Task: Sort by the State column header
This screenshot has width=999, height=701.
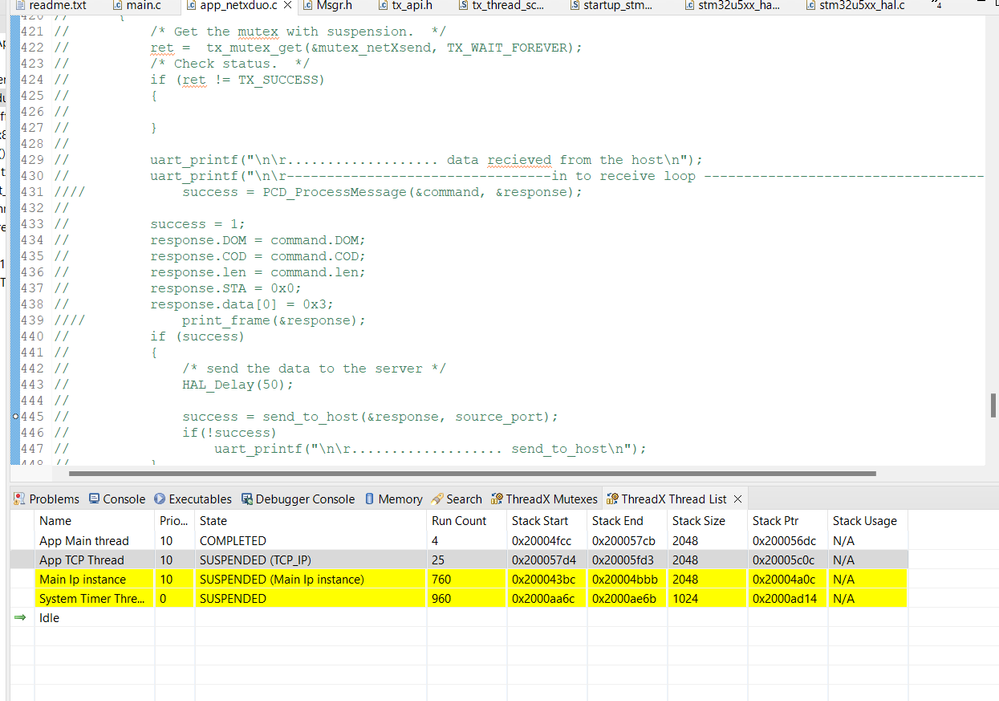Action: [x=311, y=521]
